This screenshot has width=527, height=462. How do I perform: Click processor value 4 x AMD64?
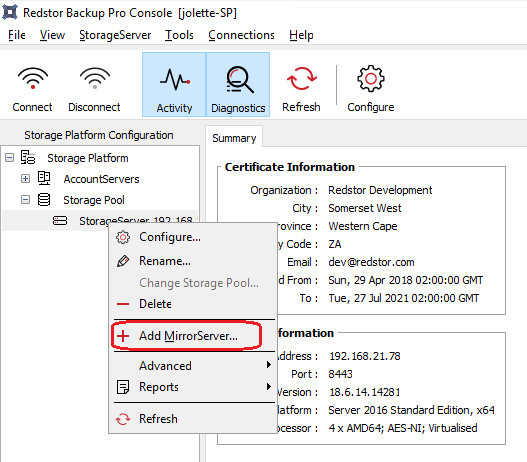pos(403,428)
